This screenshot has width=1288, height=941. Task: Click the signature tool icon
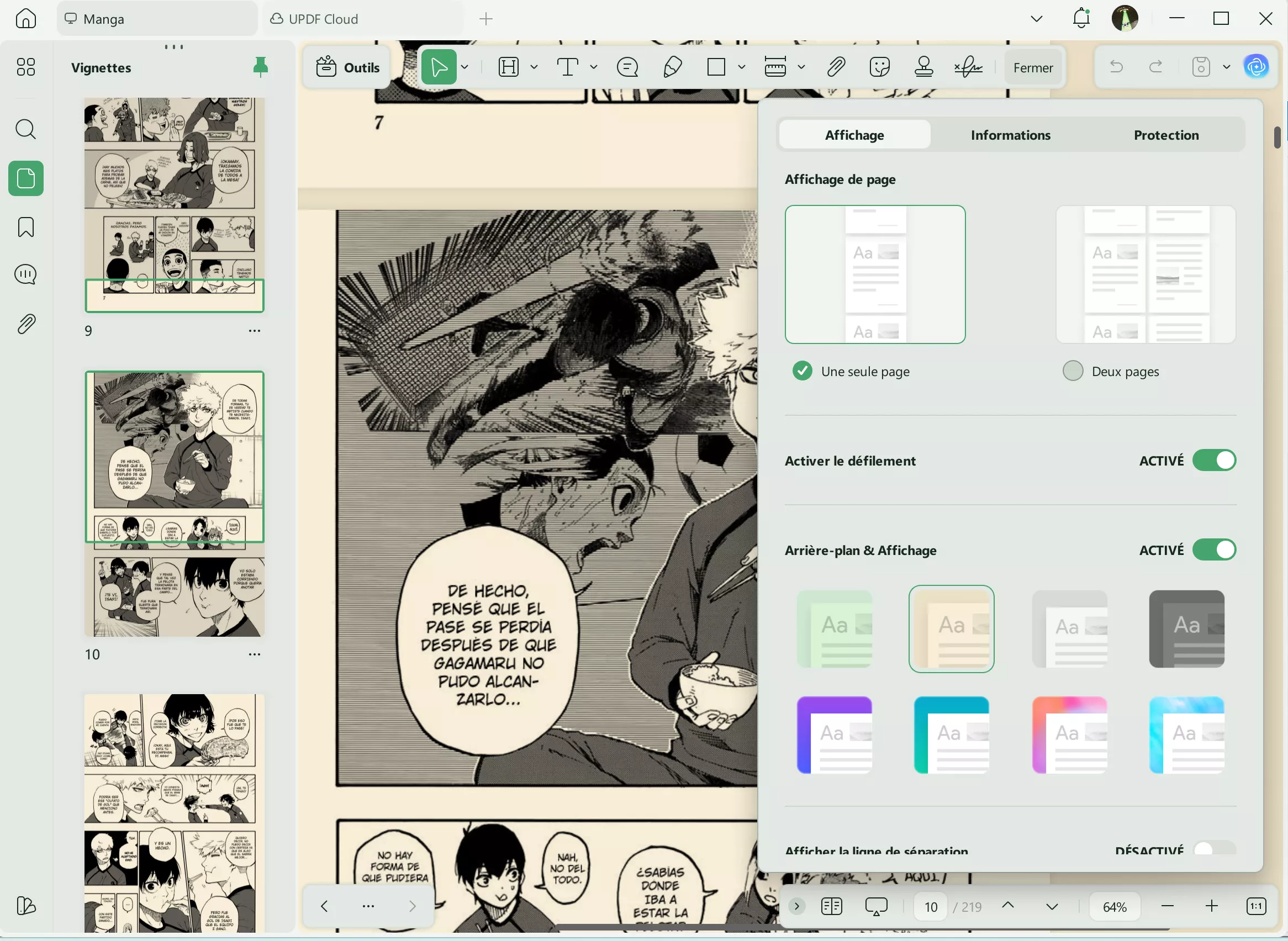968,67
